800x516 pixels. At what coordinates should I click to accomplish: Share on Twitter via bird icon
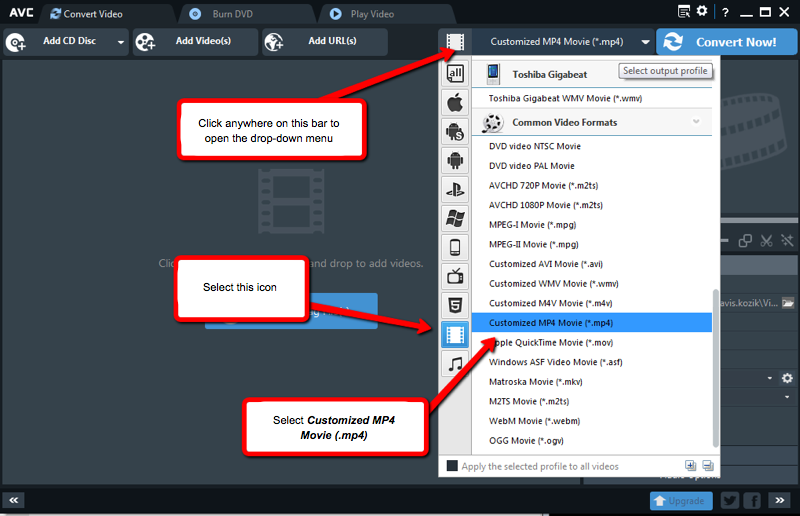click(730, 500)
